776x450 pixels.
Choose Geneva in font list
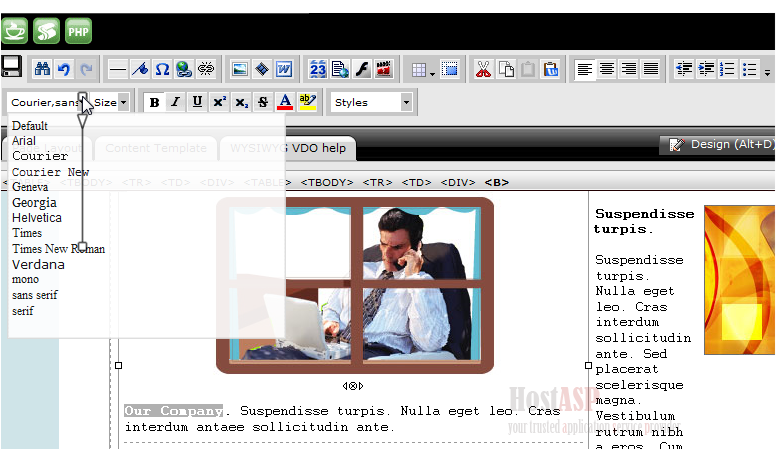pyautogui.click(x=30, y=187)
